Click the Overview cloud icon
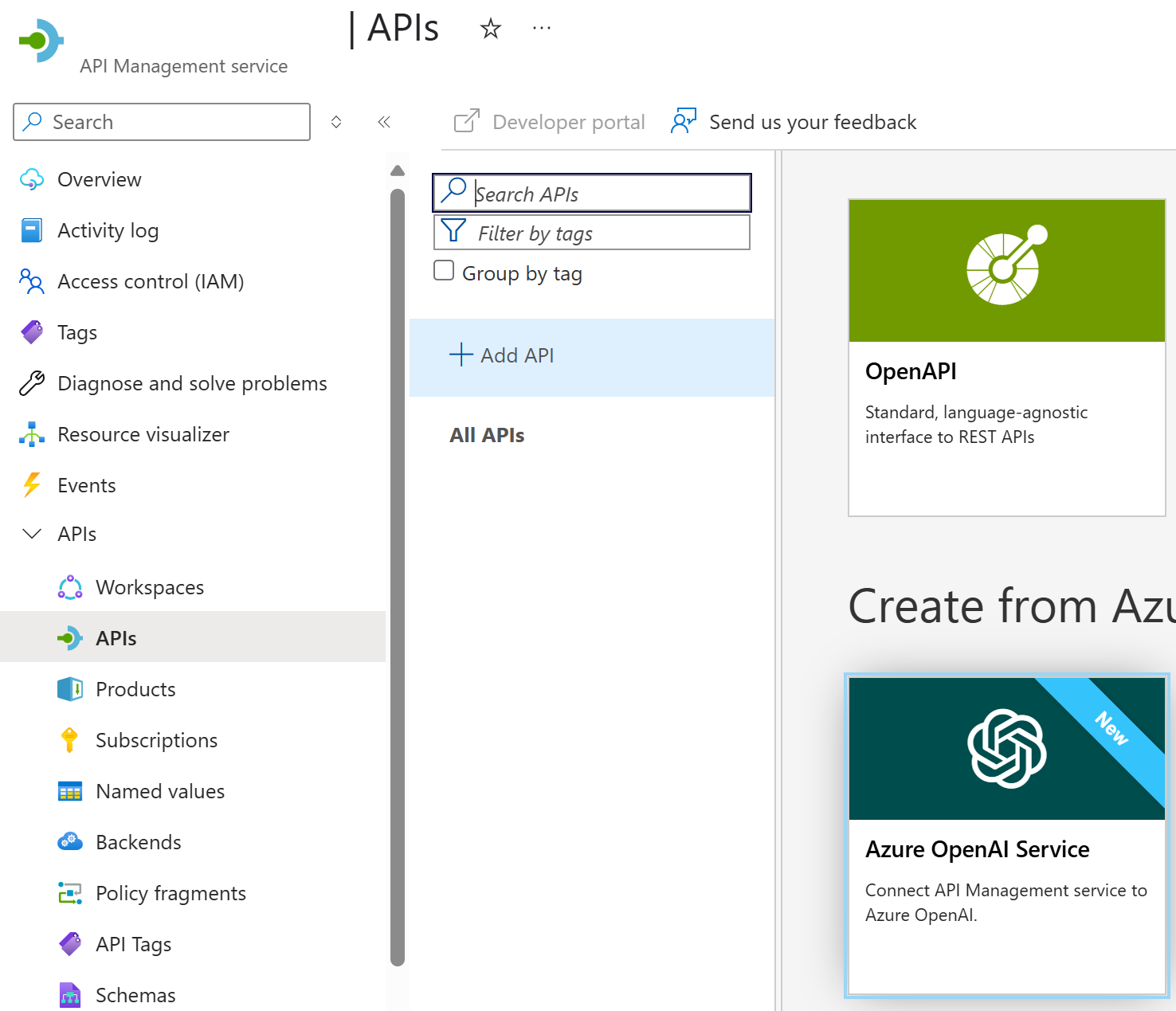 pos(32,179)
